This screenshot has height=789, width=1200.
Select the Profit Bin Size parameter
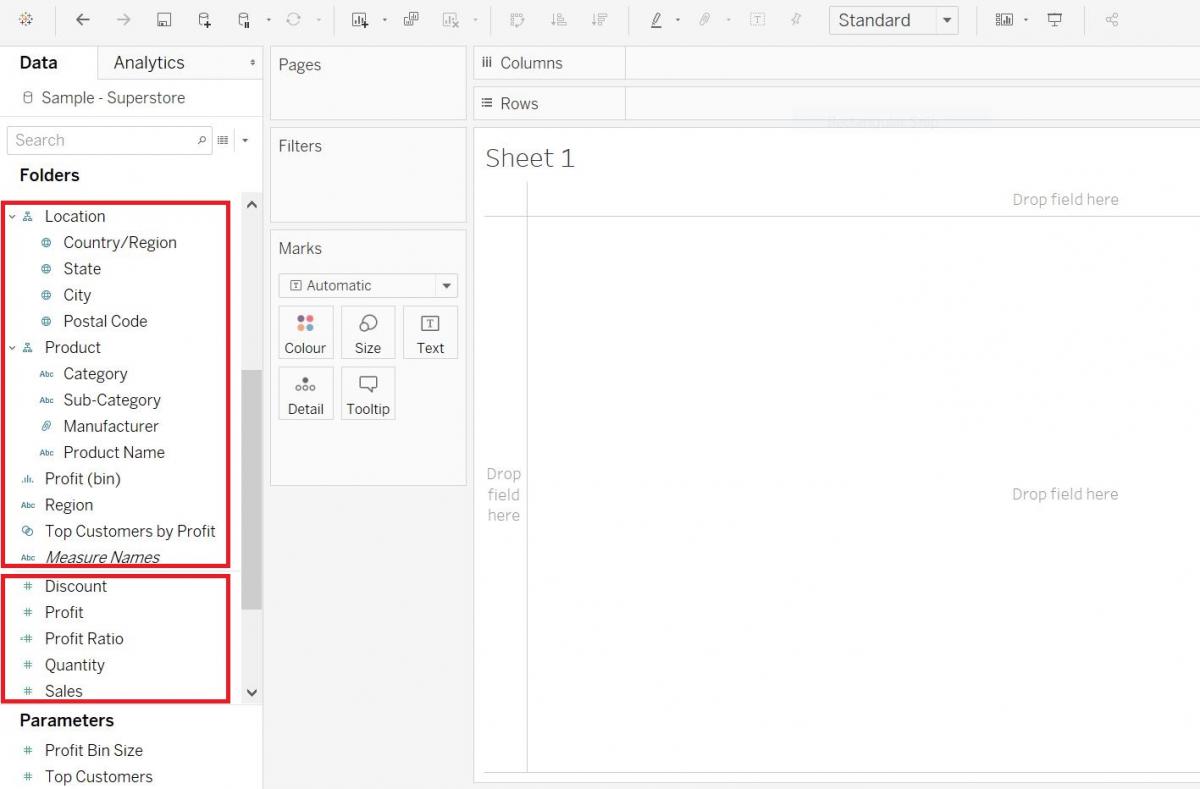pos(93,750)
